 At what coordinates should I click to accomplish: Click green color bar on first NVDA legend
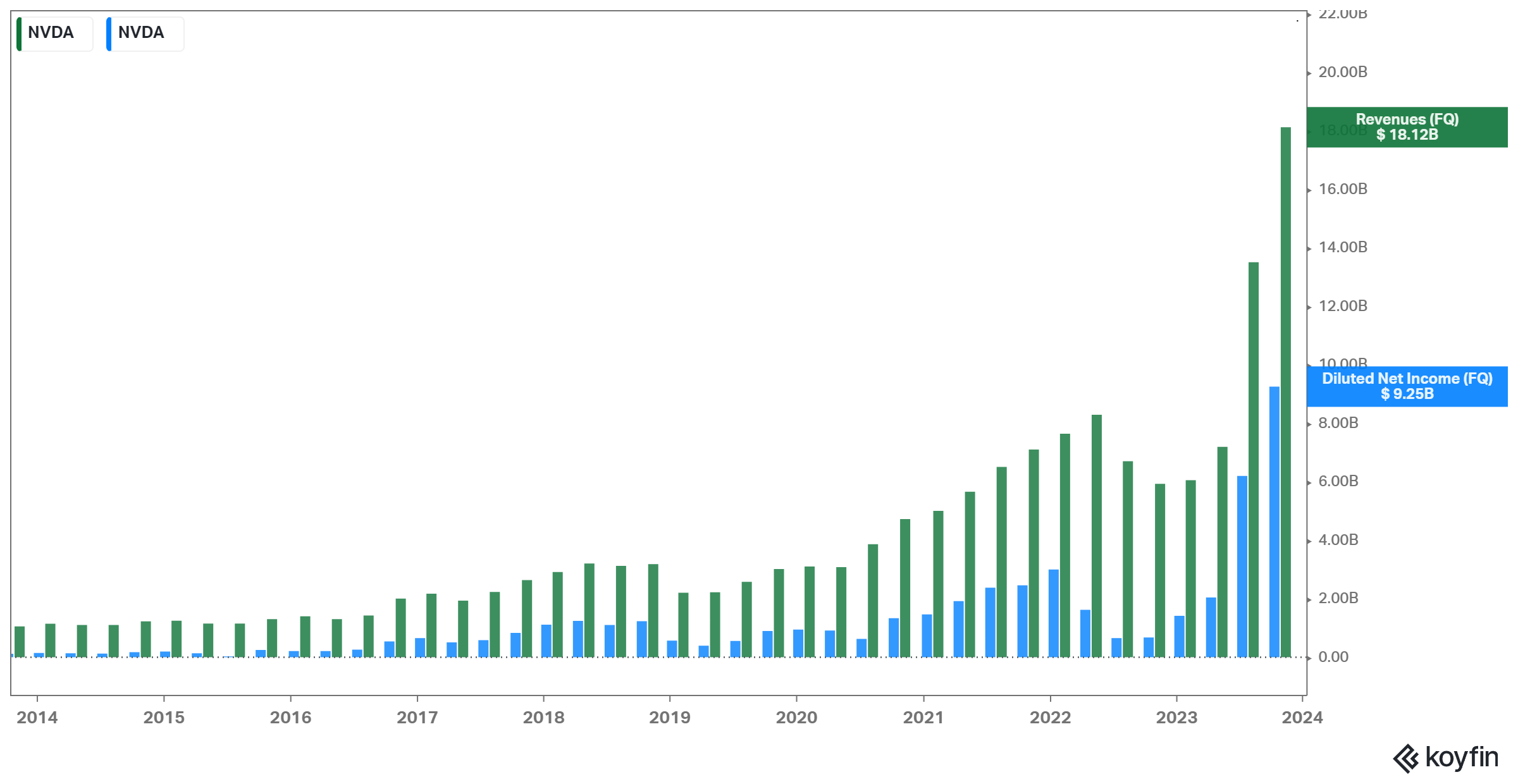(19, 34)
